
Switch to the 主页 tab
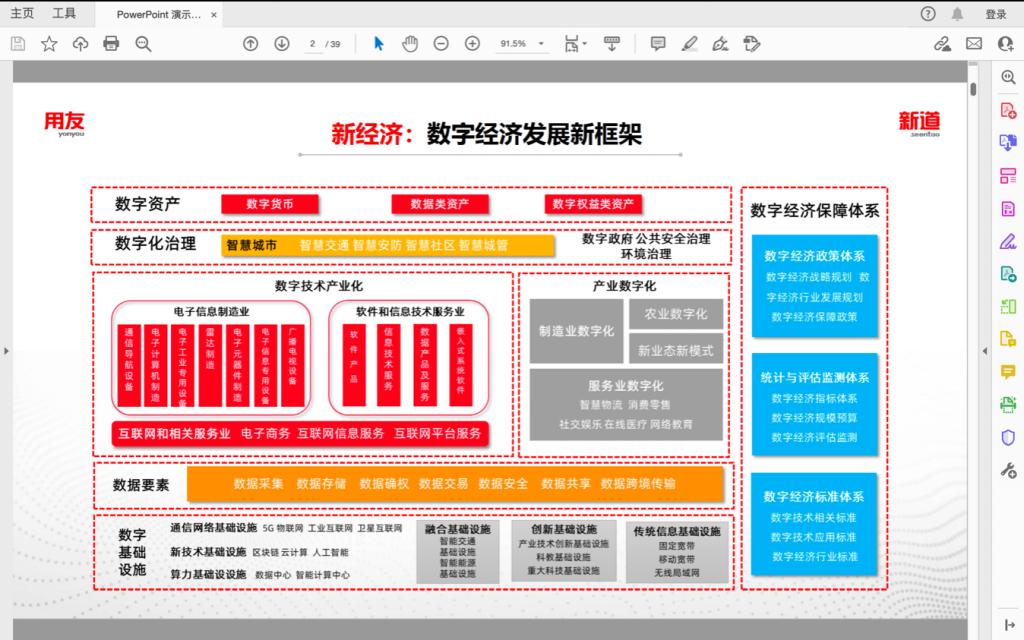[22, 14]
